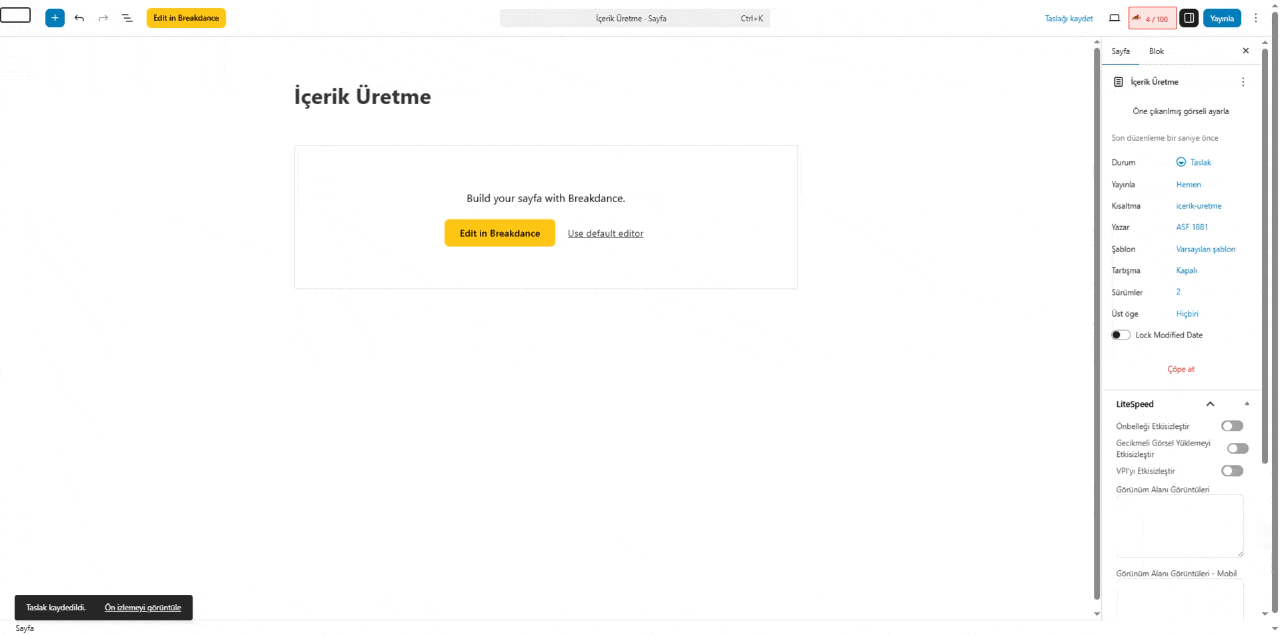This screenshot has height=635, width=1280.
Task: Enable Önbelleği Etkisizleştir toggle
Action: (1232, 426)
